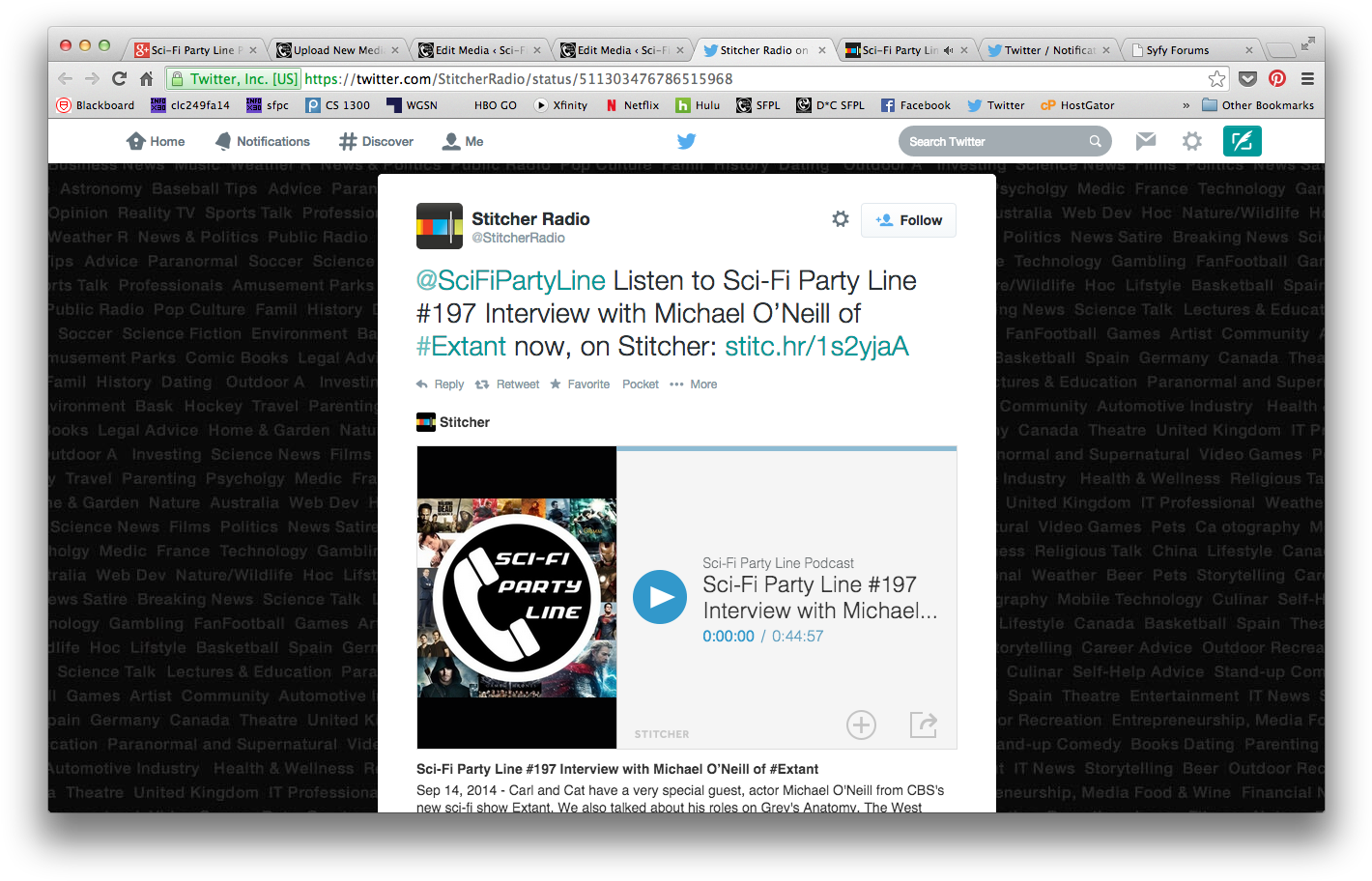This screenshot has width=1372, height=881.
Task: Click the episode progress bar
Action: point(786,449)
